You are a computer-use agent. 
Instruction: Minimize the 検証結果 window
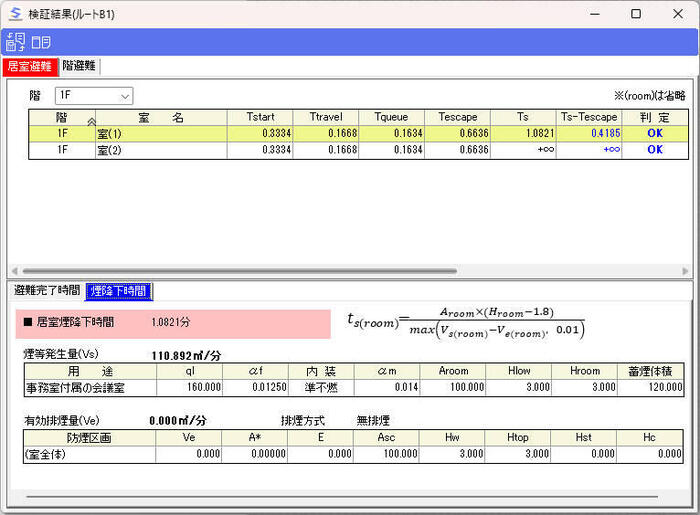(595, 14)
